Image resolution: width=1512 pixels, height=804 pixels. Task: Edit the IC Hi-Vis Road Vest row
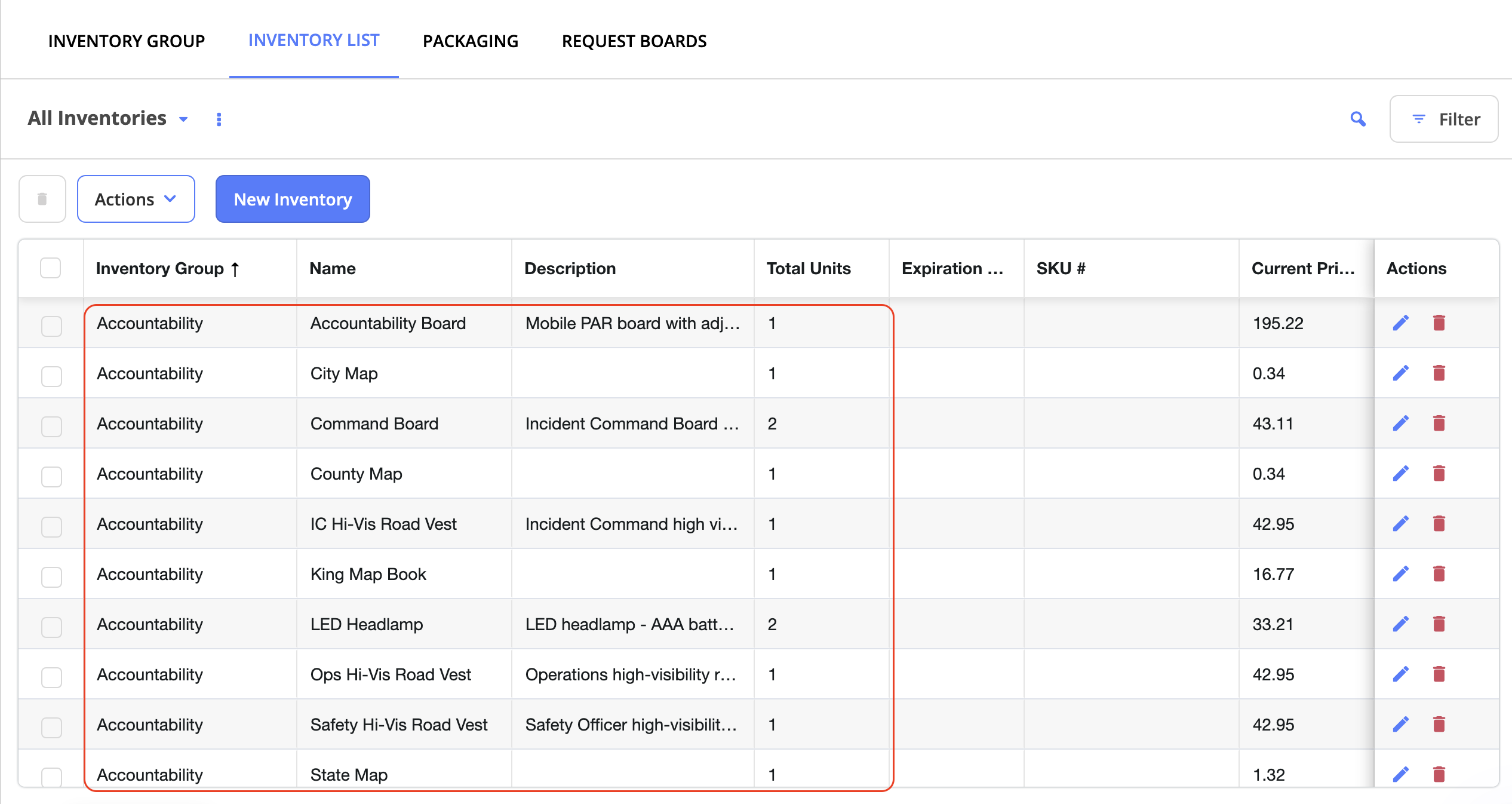[1401, 524]
